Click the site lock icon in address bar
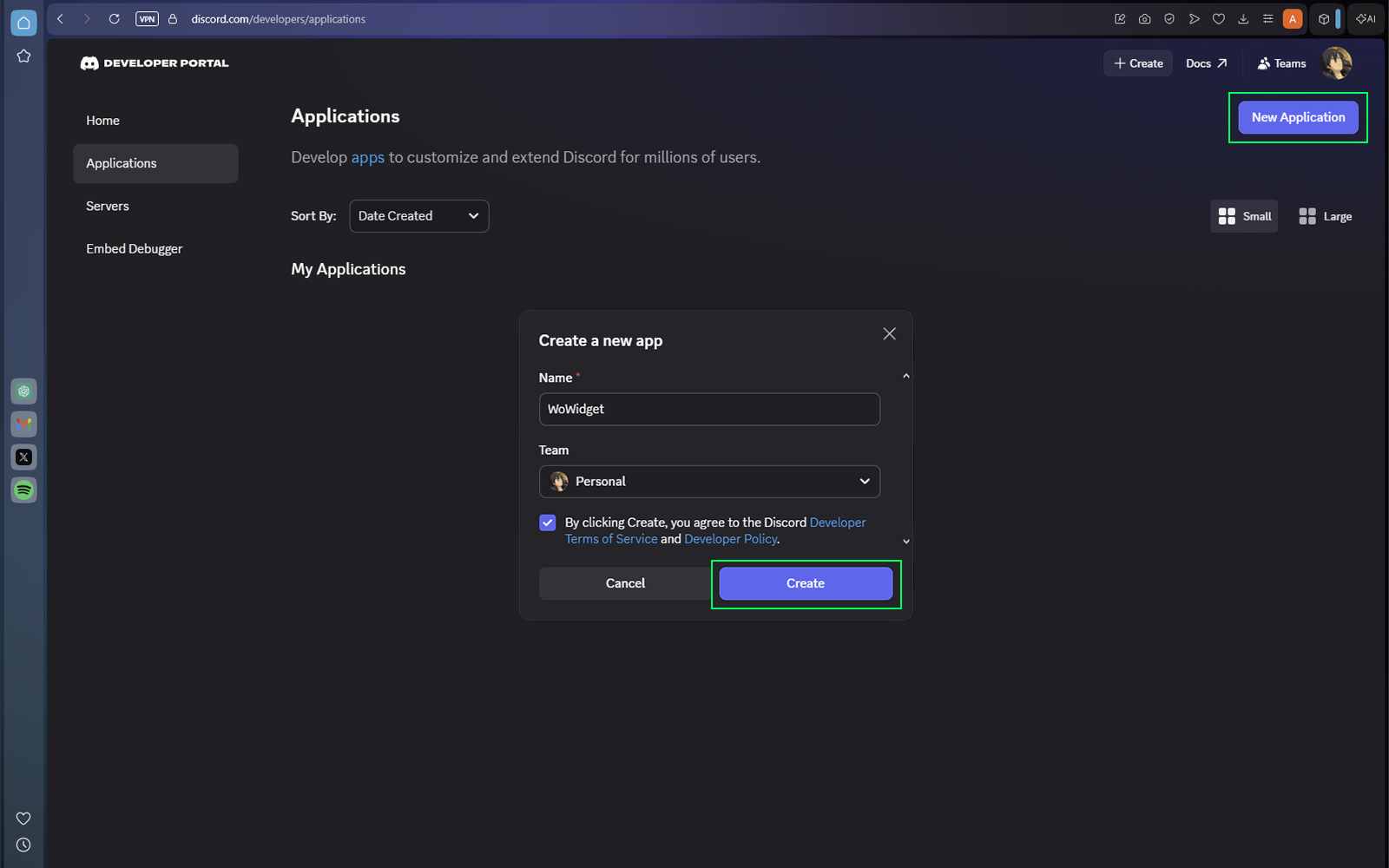The width and height of the screenshot is (1389, 868). 173,19
